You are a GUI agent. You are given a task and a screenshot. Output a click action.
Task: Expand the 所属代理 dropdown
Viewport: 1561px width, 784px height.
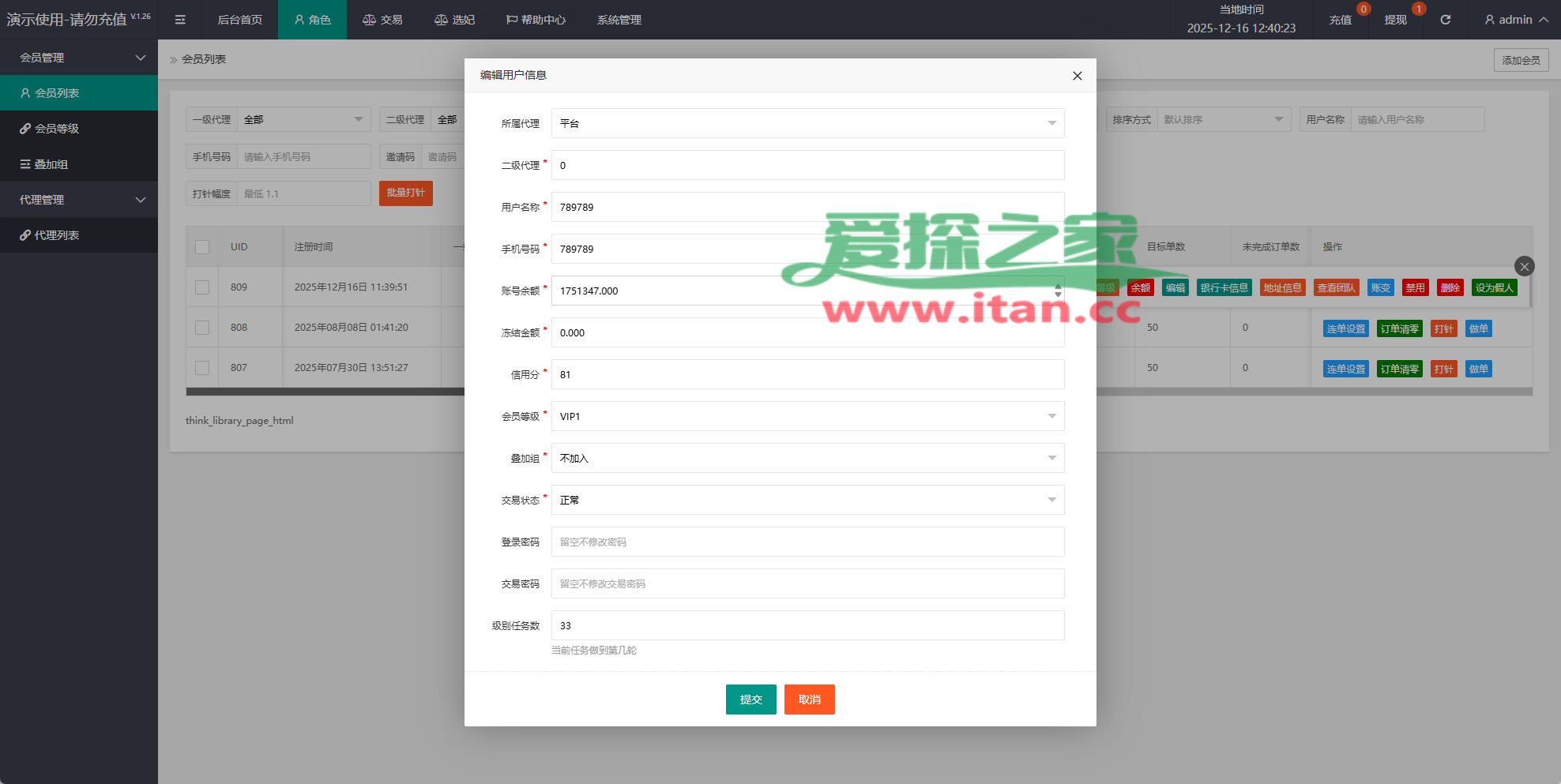coord(807,123)
